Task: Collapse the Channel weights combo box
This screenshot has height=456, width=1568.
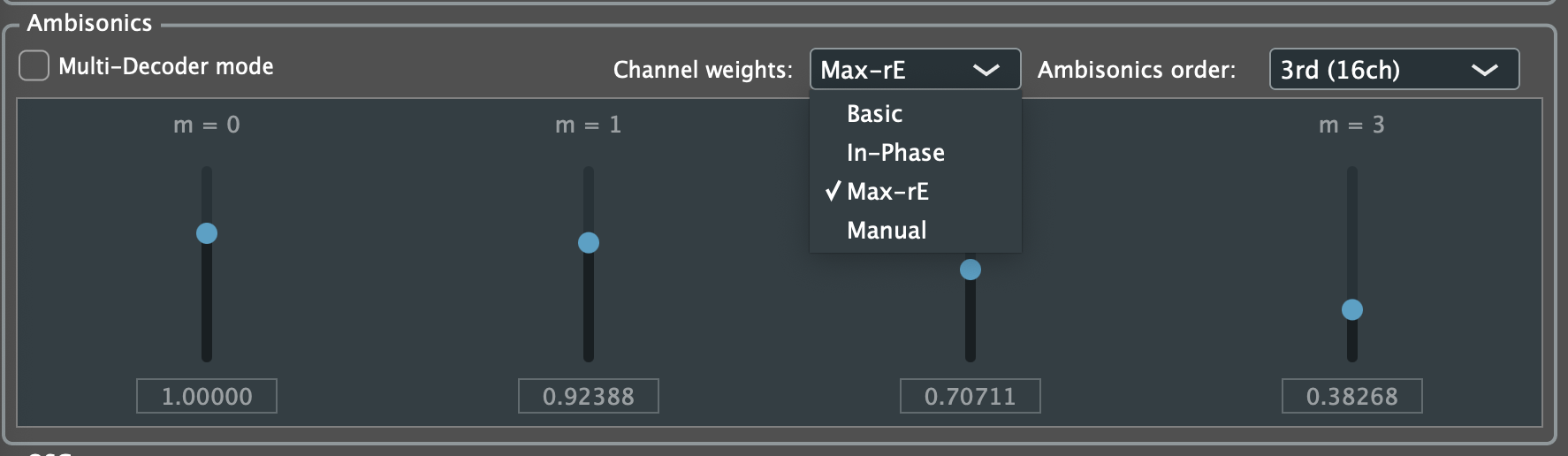Action: (914, 70)
